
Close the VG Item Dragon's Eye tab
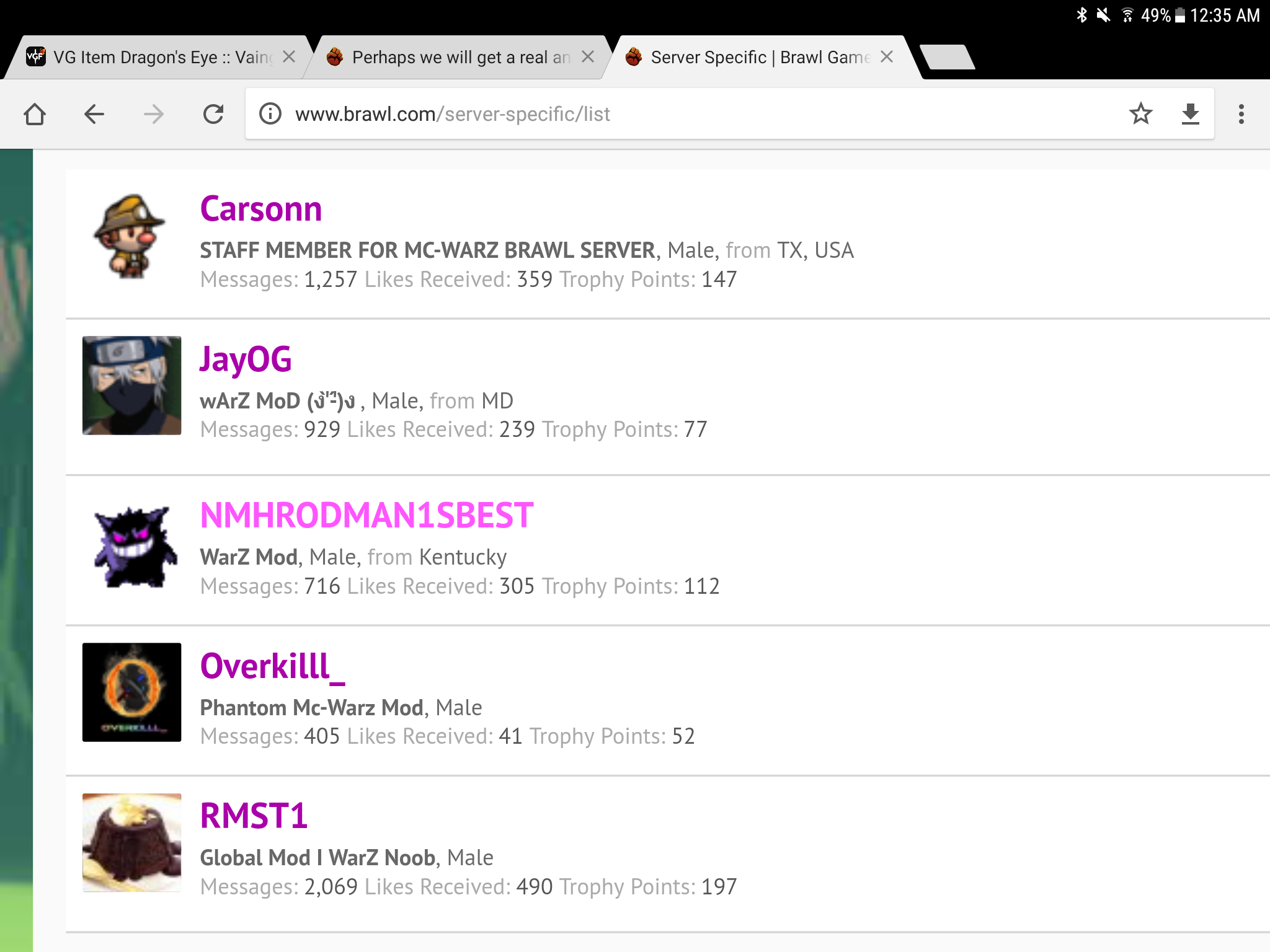[x=289, y=57]
